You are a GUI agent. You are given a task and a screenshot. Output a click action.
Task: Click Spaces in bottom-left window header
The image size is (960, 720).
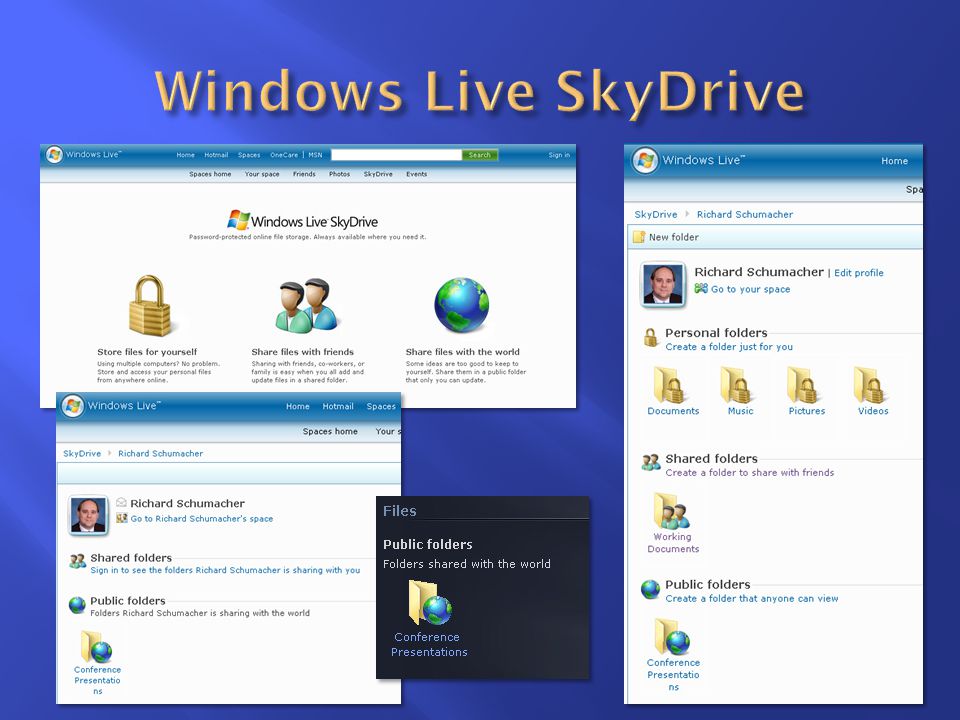pyautogui.click(x=381, y=406)
